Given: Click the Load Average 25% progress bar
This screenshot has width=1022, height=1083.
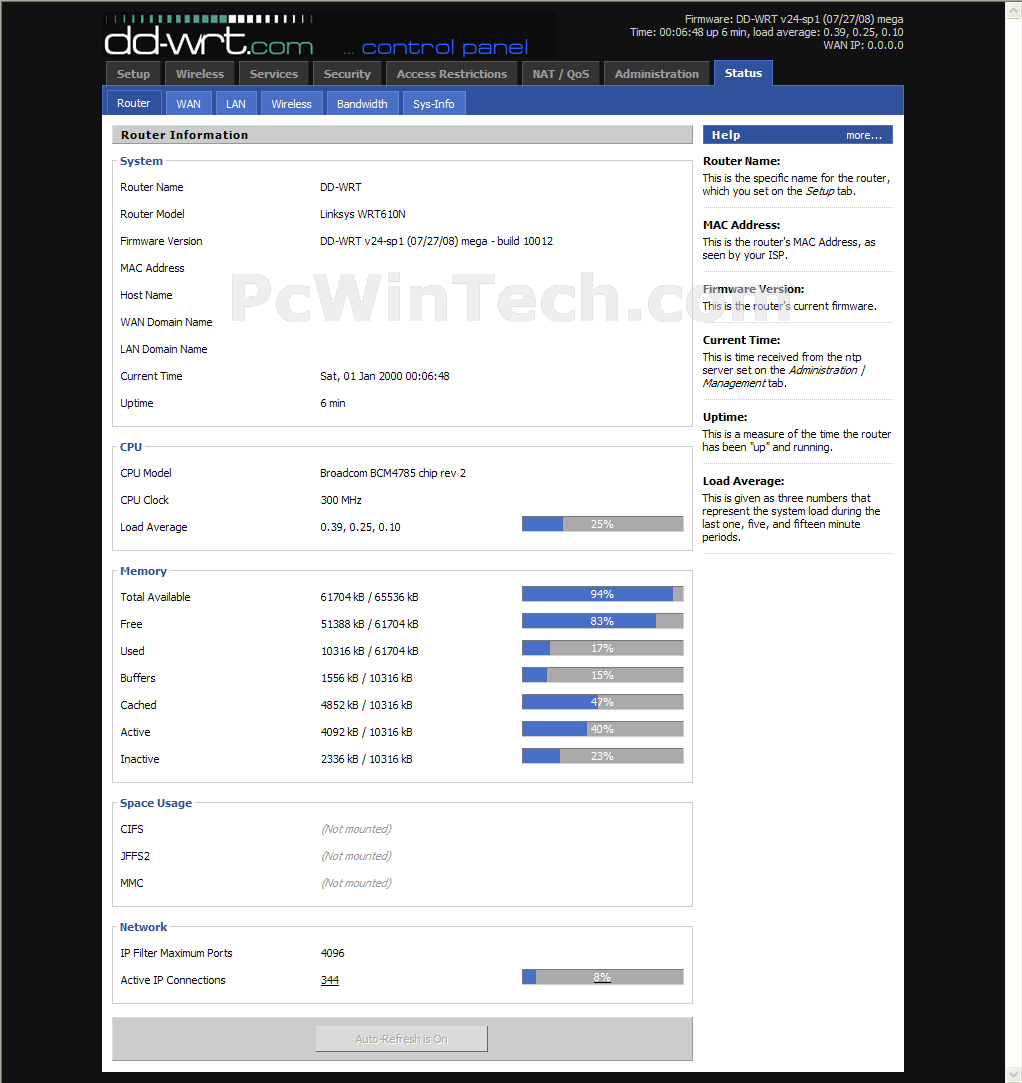Looking at the screenshot, I should 602,524.
